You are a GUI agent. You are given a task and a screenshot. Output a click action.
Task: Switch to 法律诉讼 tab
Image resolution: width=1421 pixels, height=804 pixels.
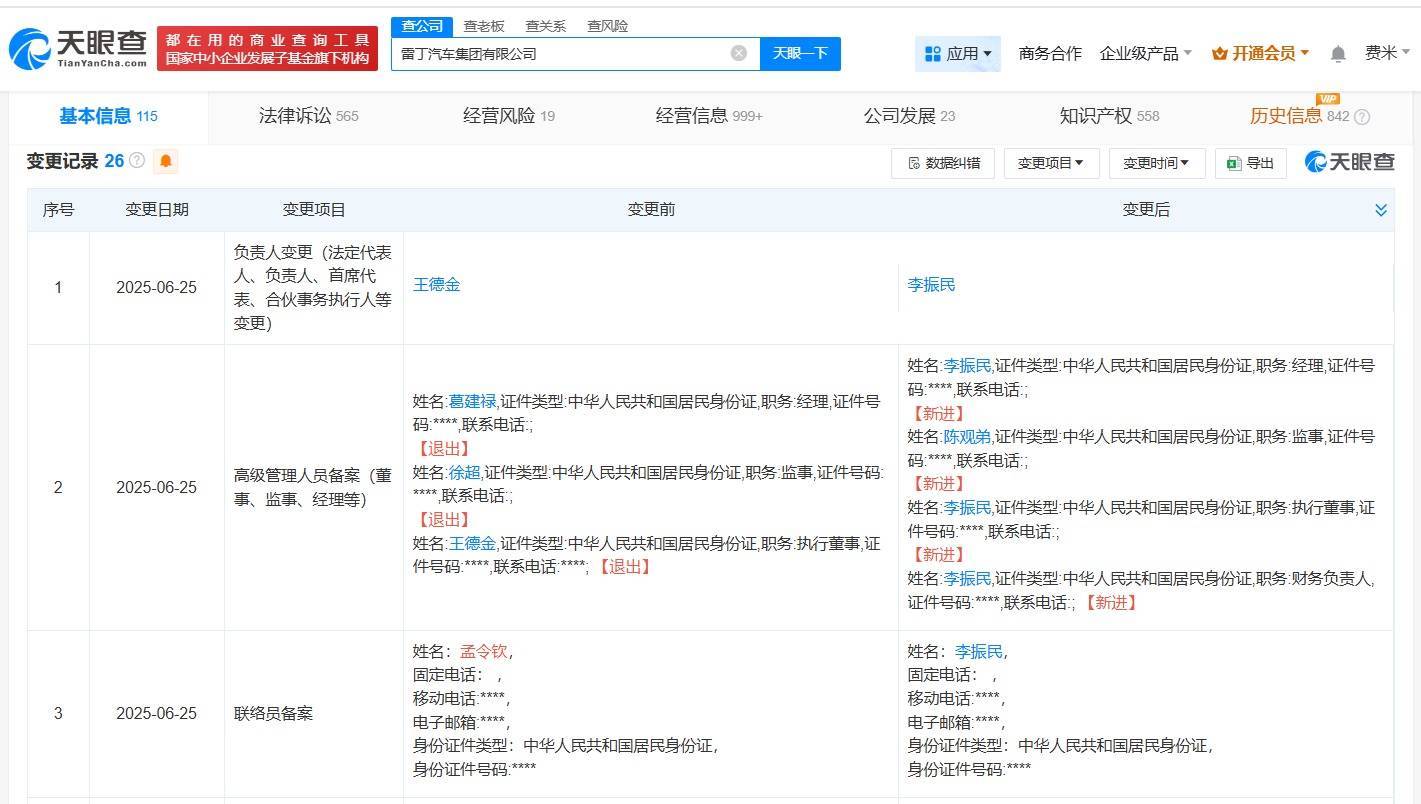pos(308,116)
